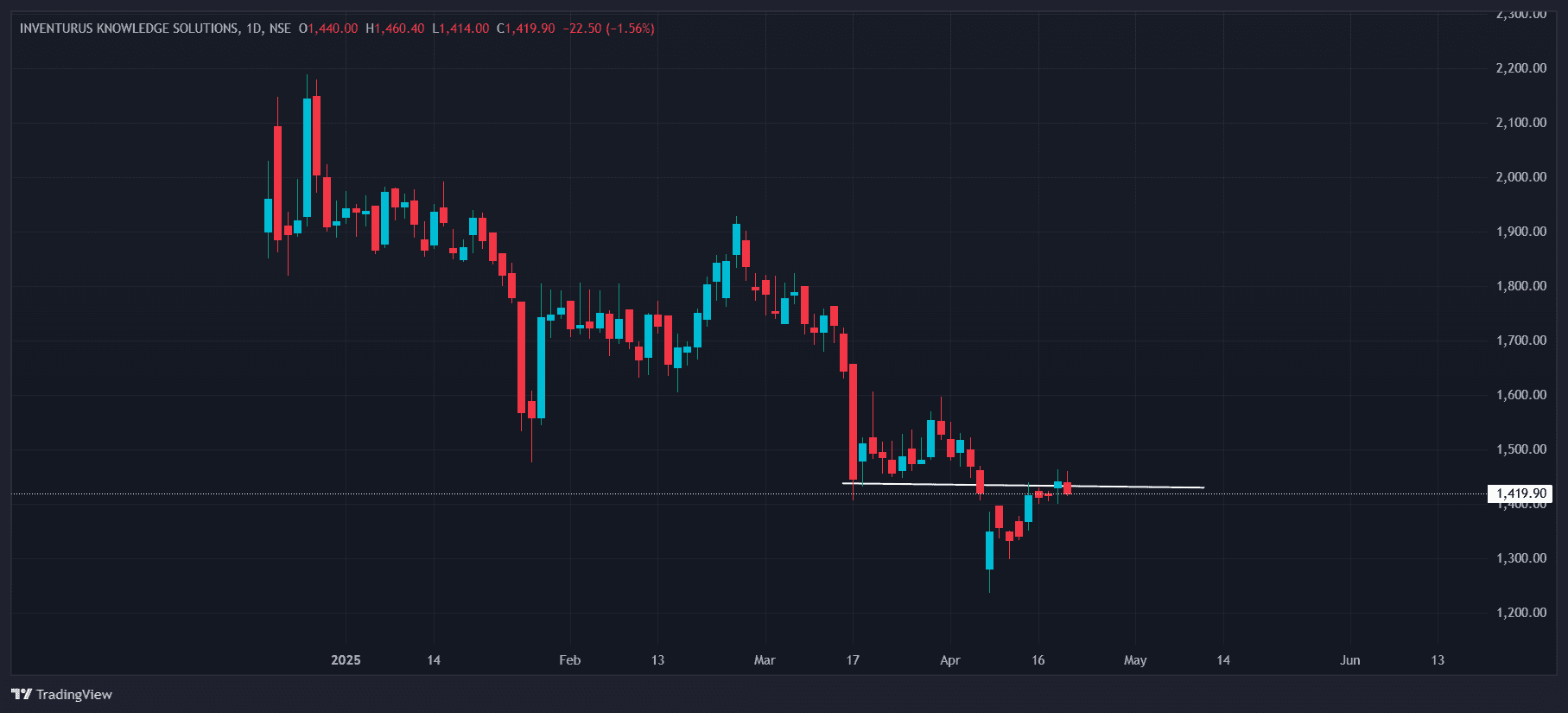The height and width of the screenshot is (713, 1568).
Task: Select the white horizontal trend line
Action: (x=1023, y=486)
